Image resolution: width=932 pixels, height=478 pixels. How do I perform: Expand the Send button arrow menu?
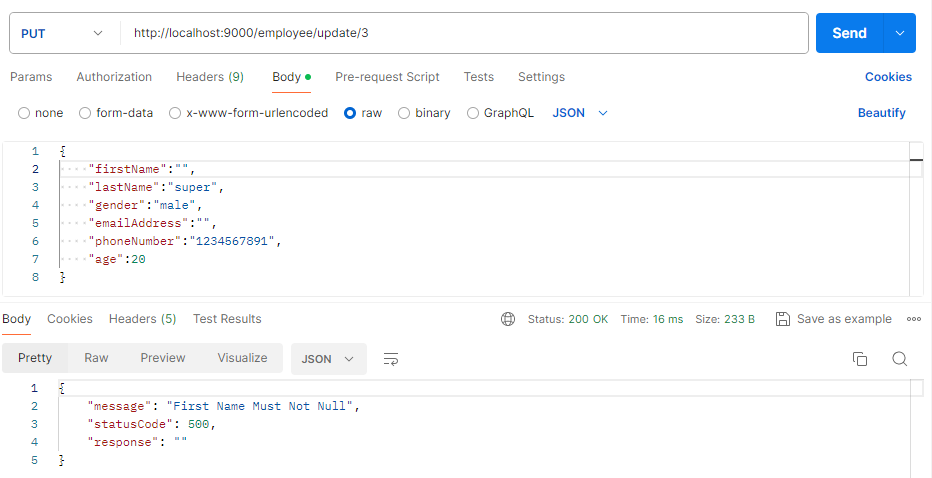click(900, 33)
